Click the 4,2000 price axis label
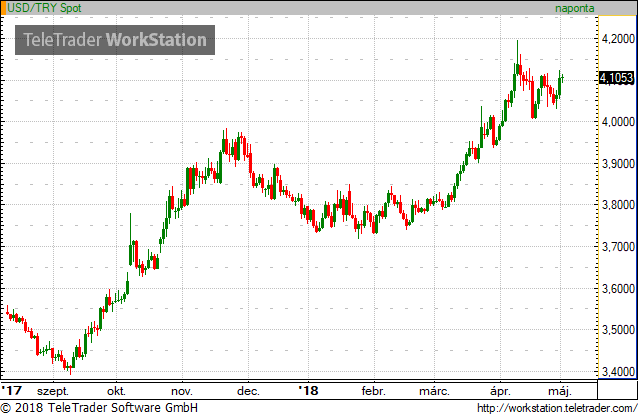 coord(618,39)
